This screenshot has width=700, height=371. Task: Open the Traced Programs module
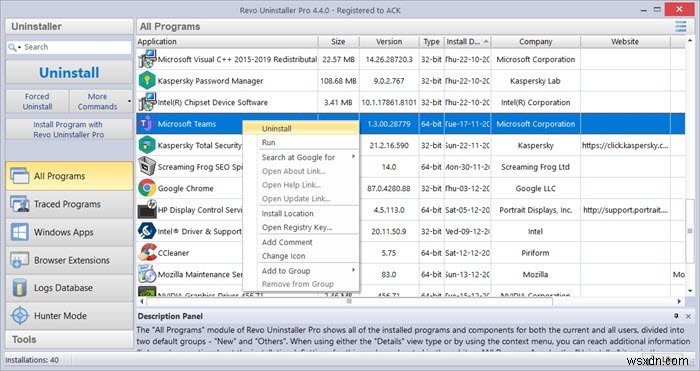click(x=69, y=204)
